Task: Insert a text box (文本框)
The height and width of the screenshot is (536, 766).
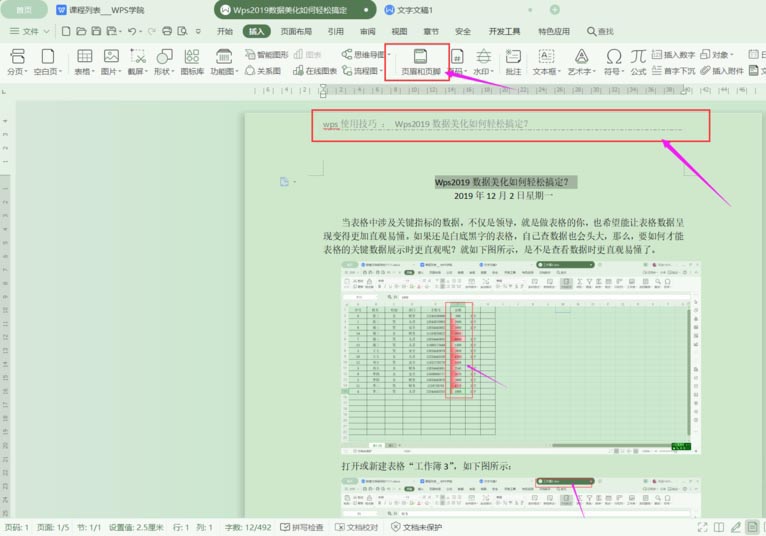Action: [546, 62]
